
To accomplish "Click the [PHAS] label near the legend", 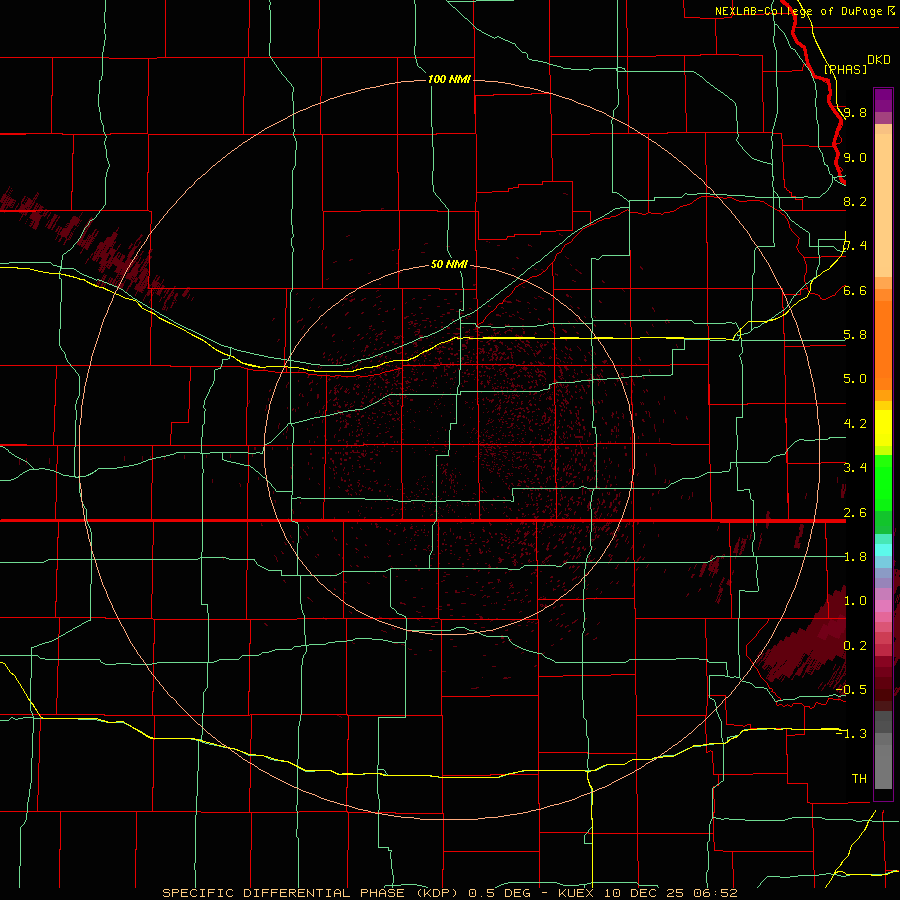I will (x=845, y=69).
